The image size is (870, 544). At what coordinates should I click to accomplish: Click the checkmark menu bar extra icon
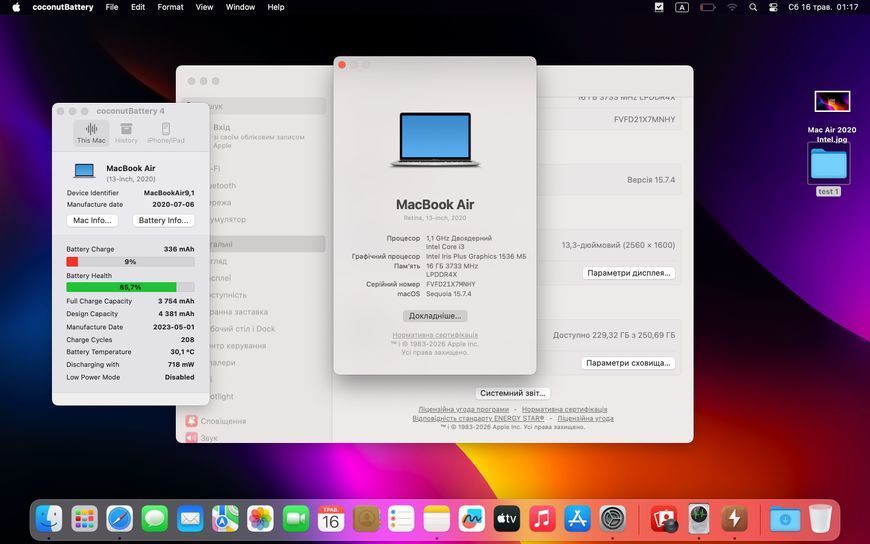659,7
